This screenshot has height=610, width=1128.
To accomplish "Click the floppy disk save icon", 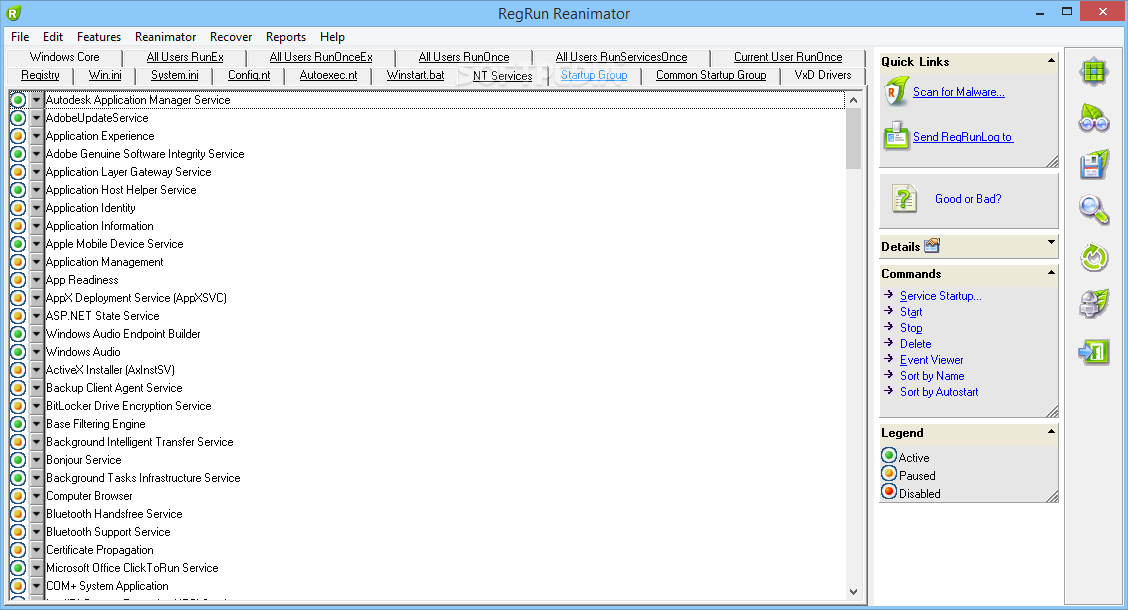I will pos(1093,165).
